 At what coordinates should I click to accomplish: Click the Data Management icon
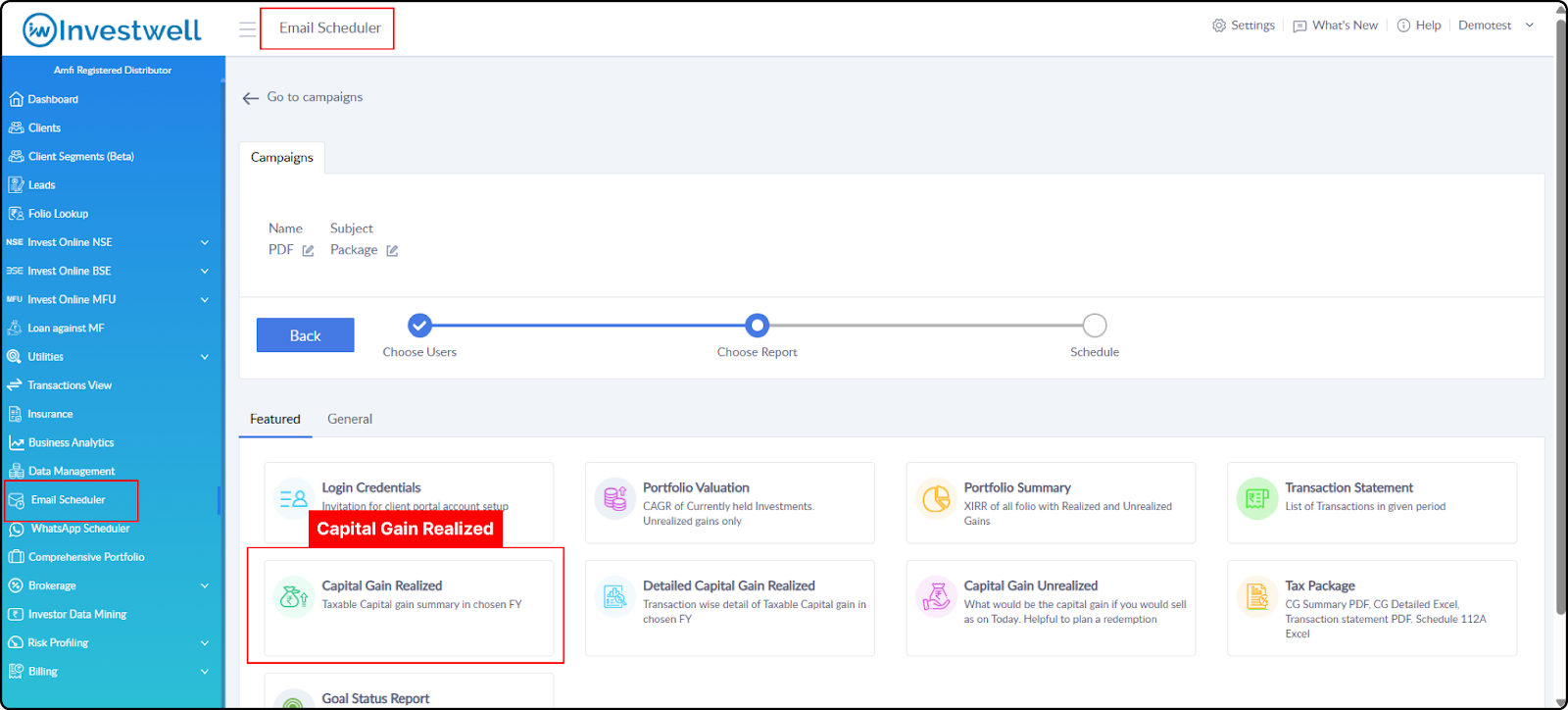pos(16,471)
